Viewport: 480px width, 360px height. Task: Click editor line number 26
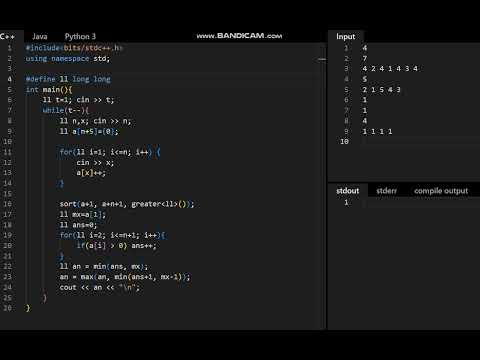coord(7,308)
